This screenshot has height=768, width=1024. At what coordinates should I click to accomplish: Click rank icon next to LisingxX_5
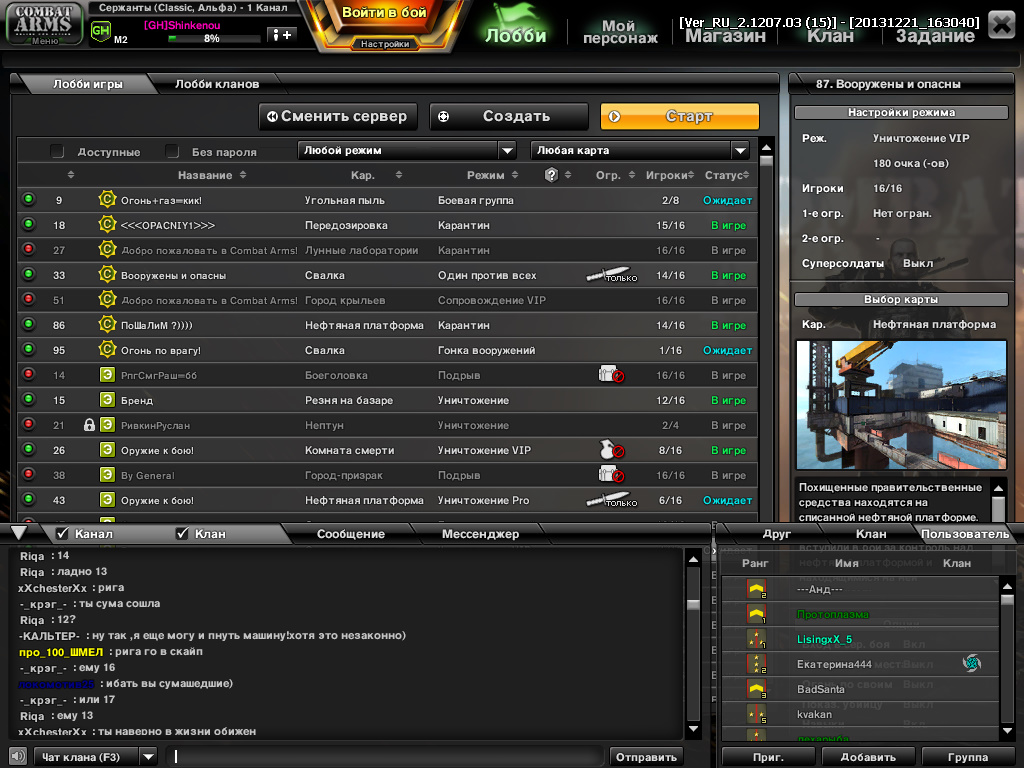(x=756, y=639)
